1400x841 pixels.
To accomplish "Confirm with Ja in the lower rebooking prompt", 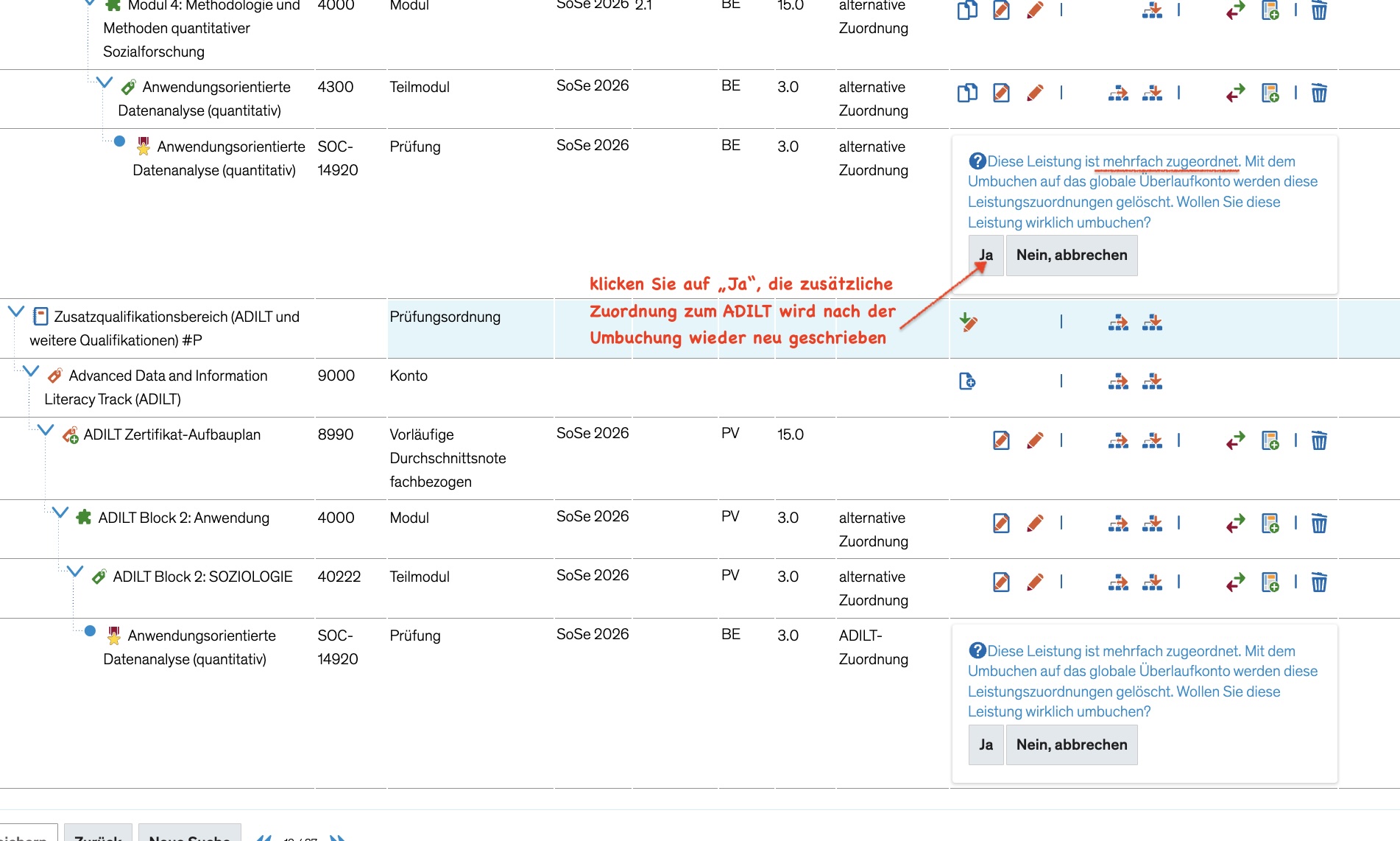I will (x=986, y=745).
